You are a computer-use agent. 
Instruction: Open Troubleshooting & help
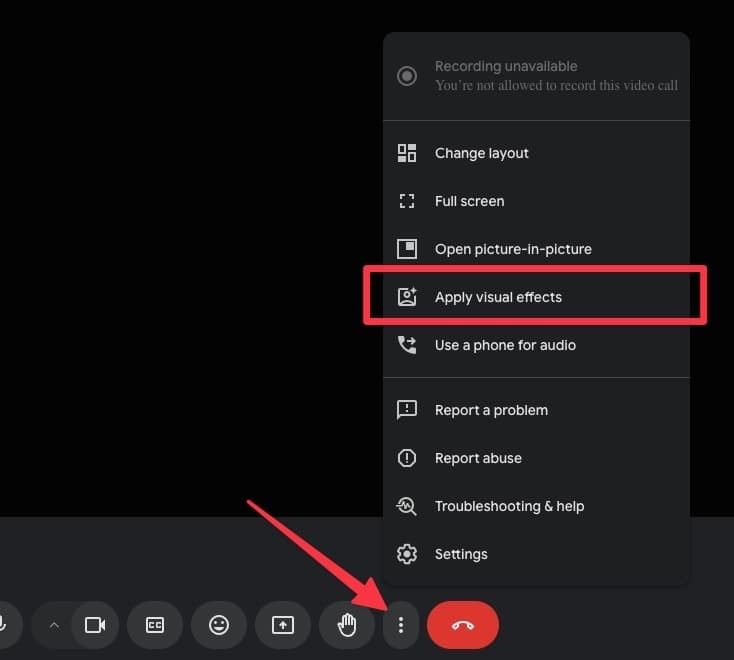click(x=536, y=506)
